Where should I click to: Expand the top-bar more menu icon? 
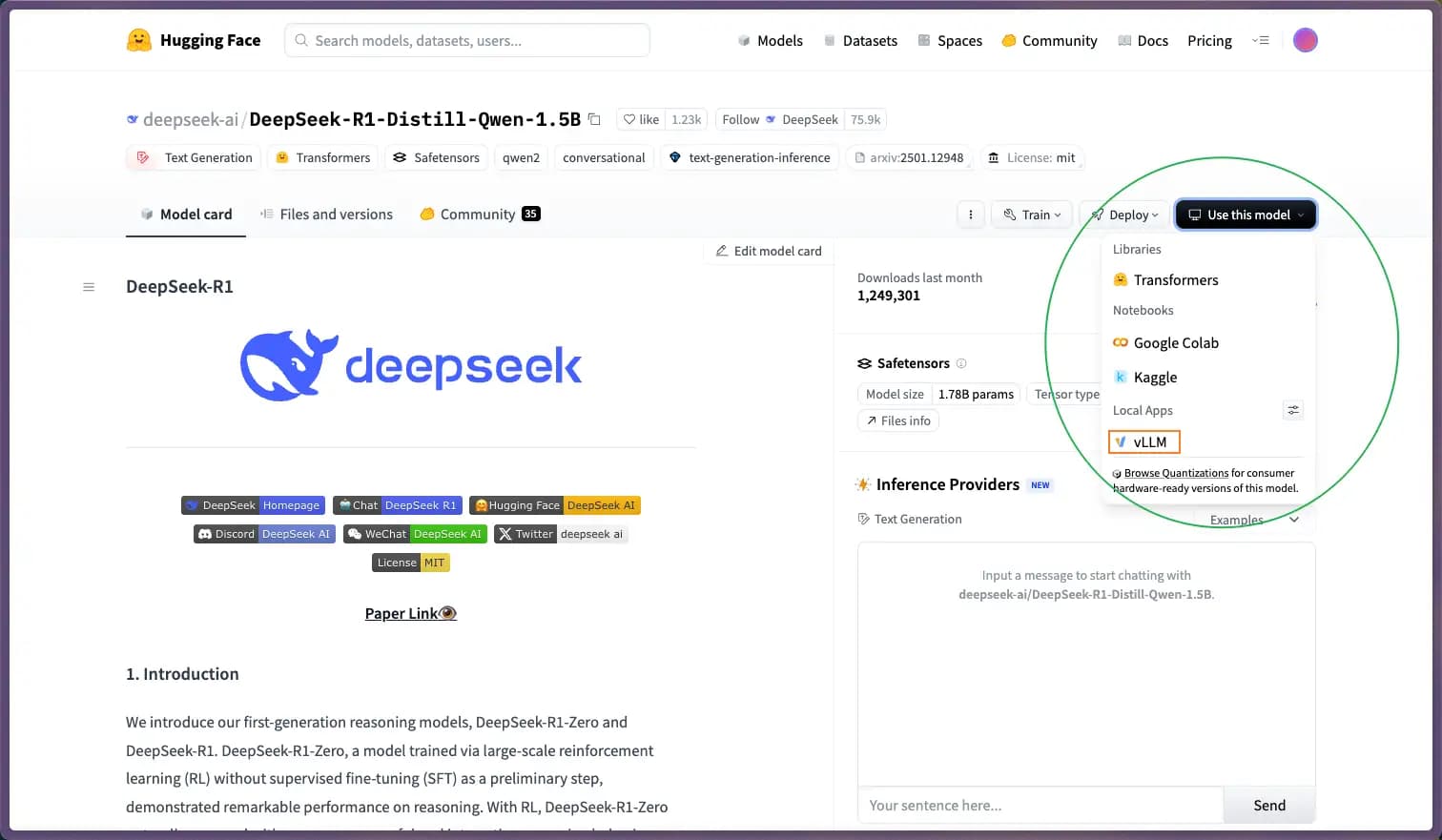[x=1261, y=40]
